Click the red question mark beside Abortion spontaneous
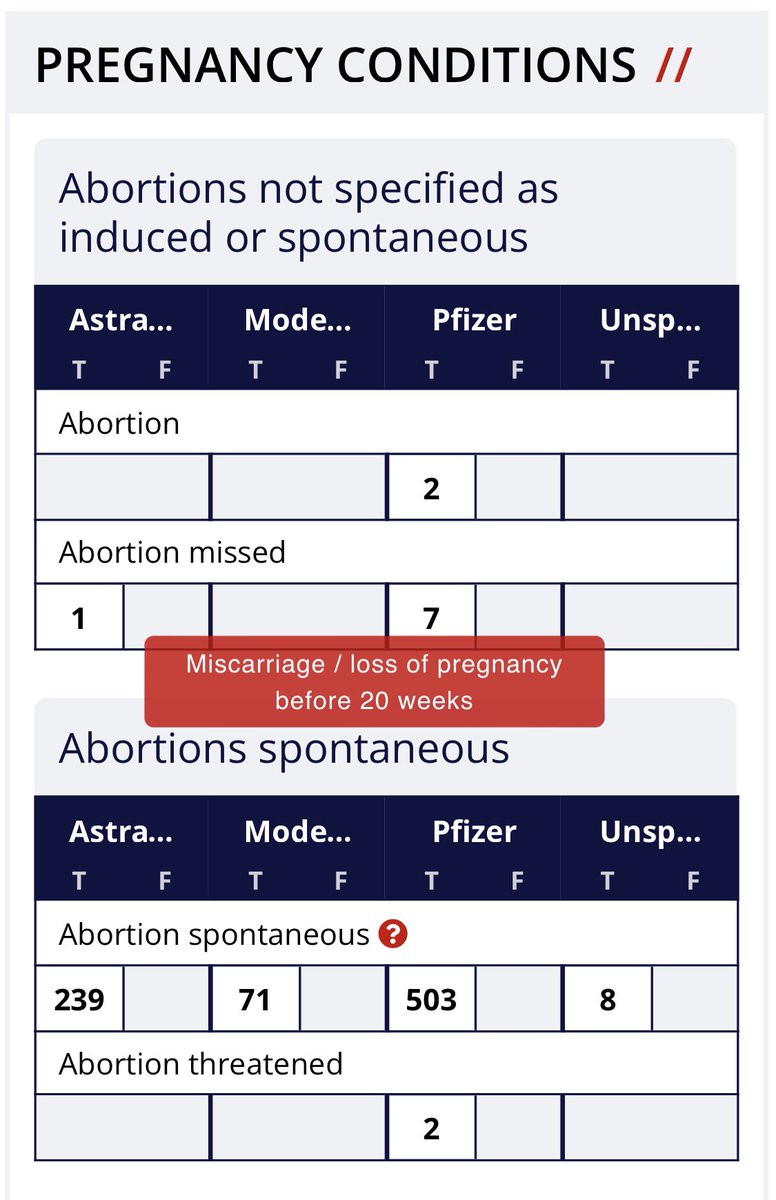The width and height of the screenshot is (776, 1200). pos(396,935)
